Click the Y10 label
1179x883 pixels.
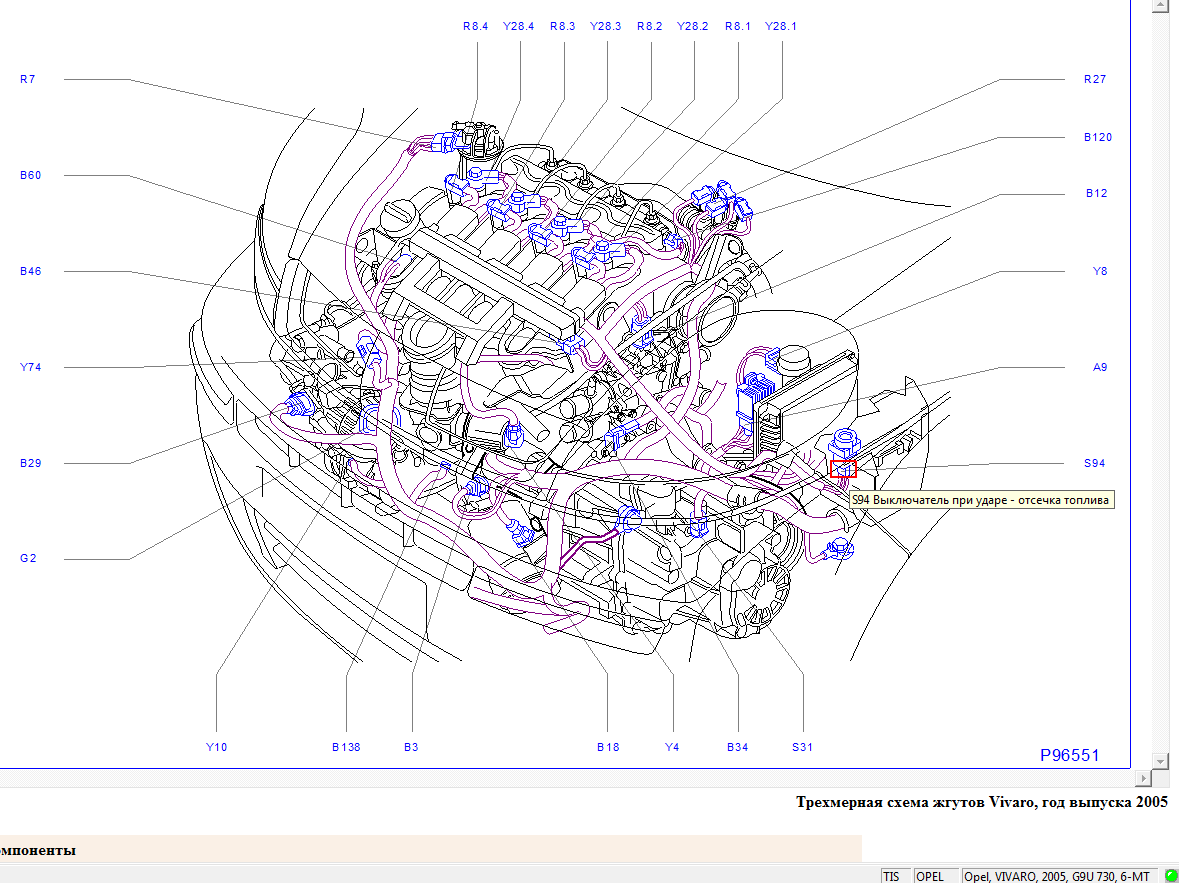[x=217, y=747]
